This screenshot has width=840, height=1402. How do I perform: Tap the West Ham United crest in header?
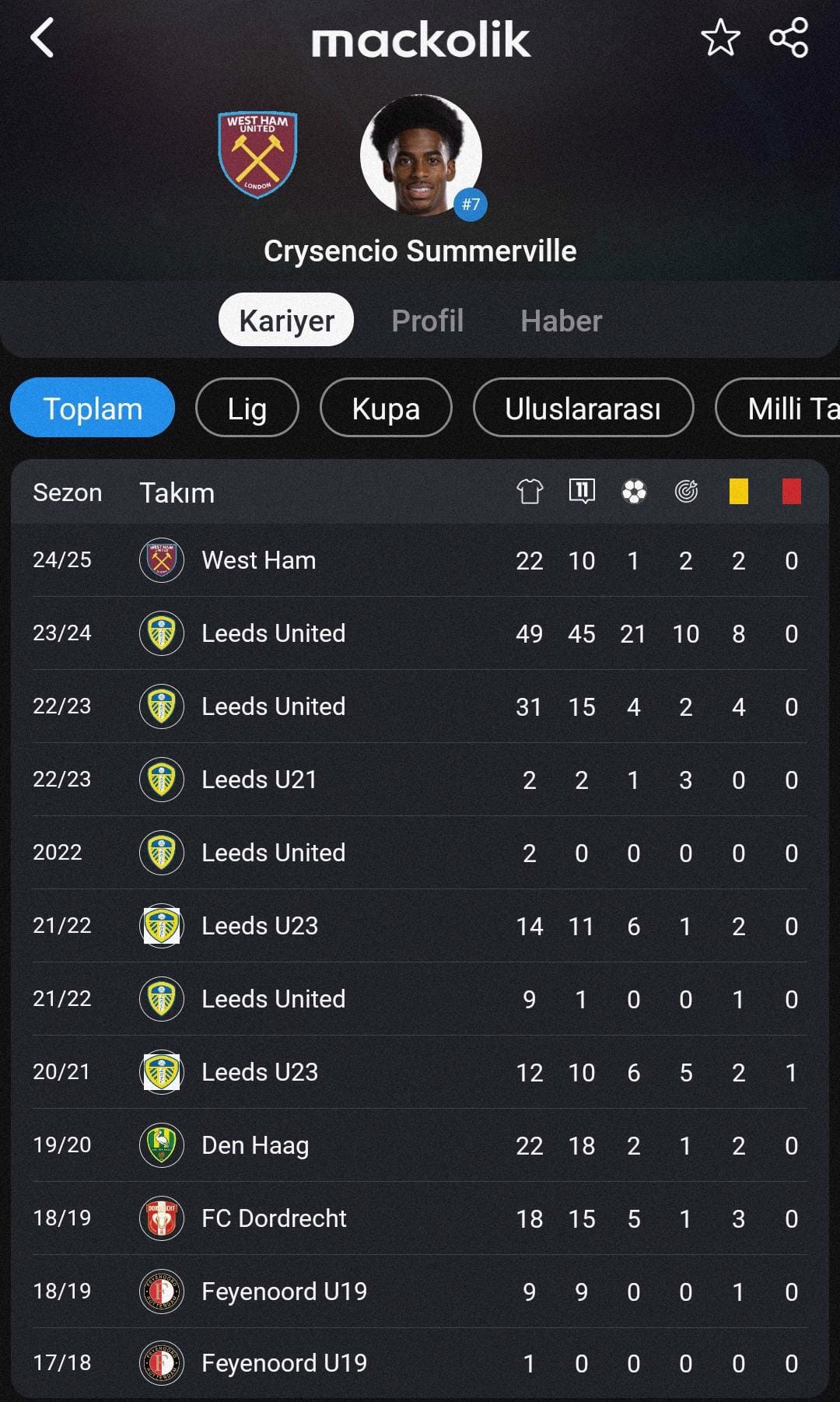click(257, 155)
